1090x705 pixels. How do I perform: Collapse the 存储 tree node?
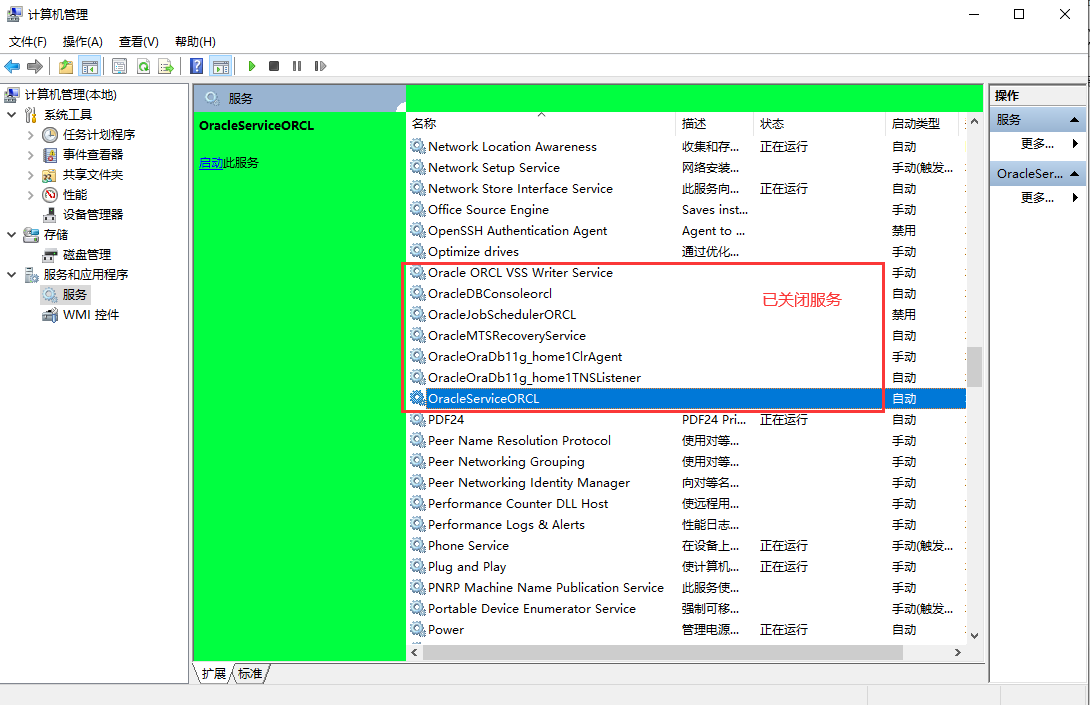[x=12, y=235]
